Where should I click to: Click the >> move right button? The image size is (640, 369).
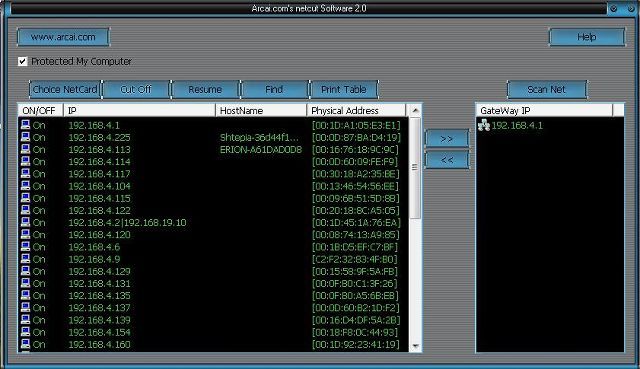(447, 139)
